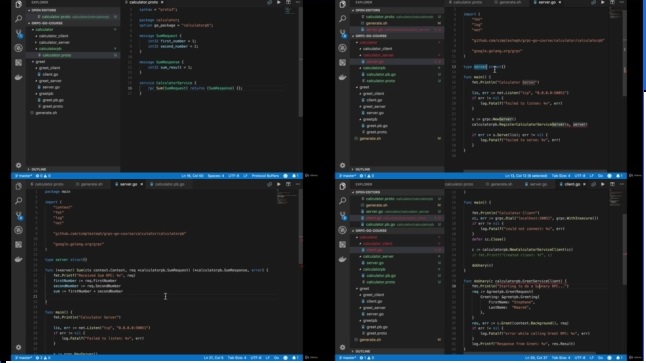Expand calculator_server folder in top-left window
Image resolution: width=646 pixels, height=363 pixels.
(54, 42)
